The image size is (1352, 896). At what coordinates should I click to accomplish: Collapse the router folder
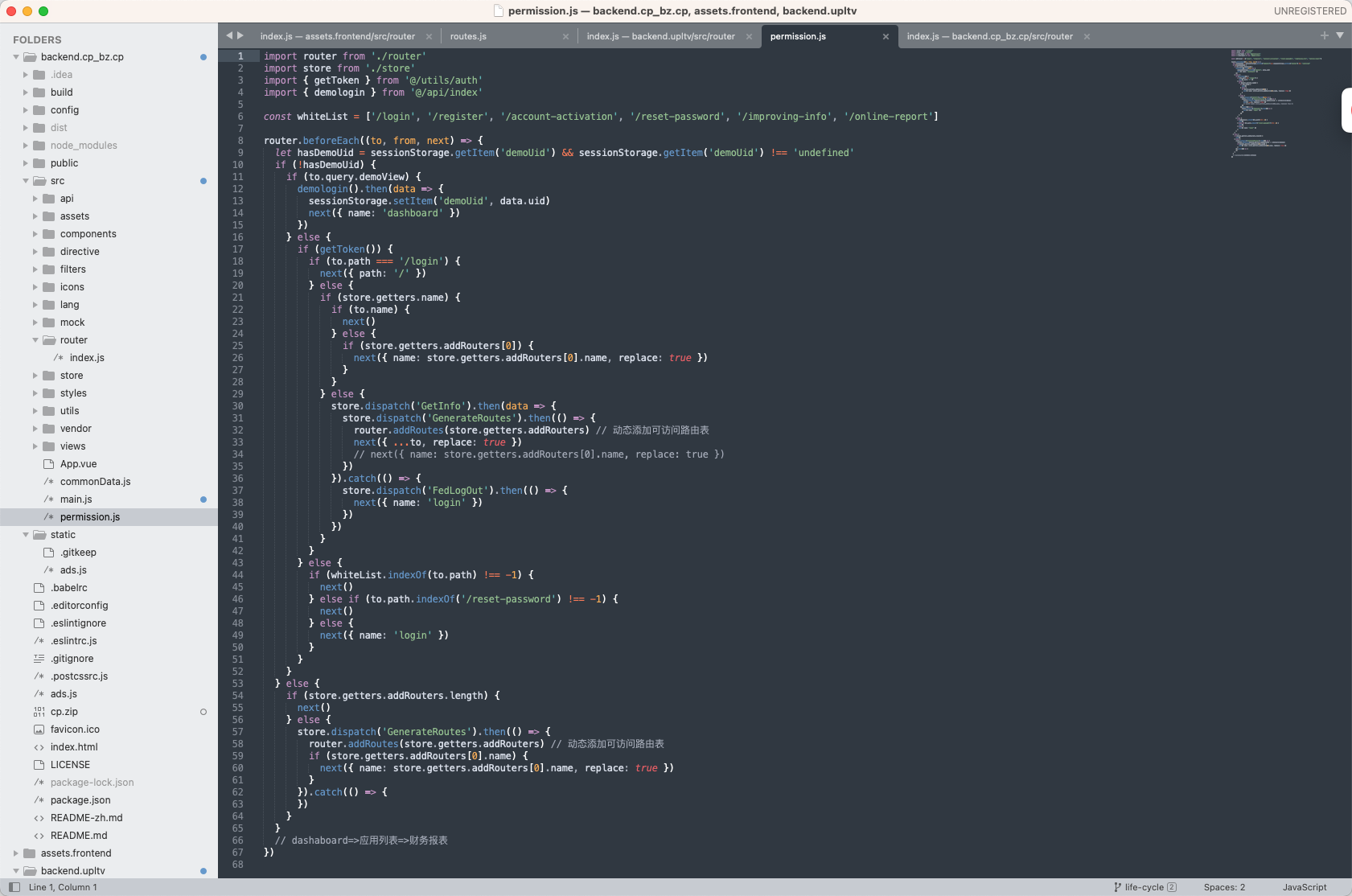(x=35, y=340)
